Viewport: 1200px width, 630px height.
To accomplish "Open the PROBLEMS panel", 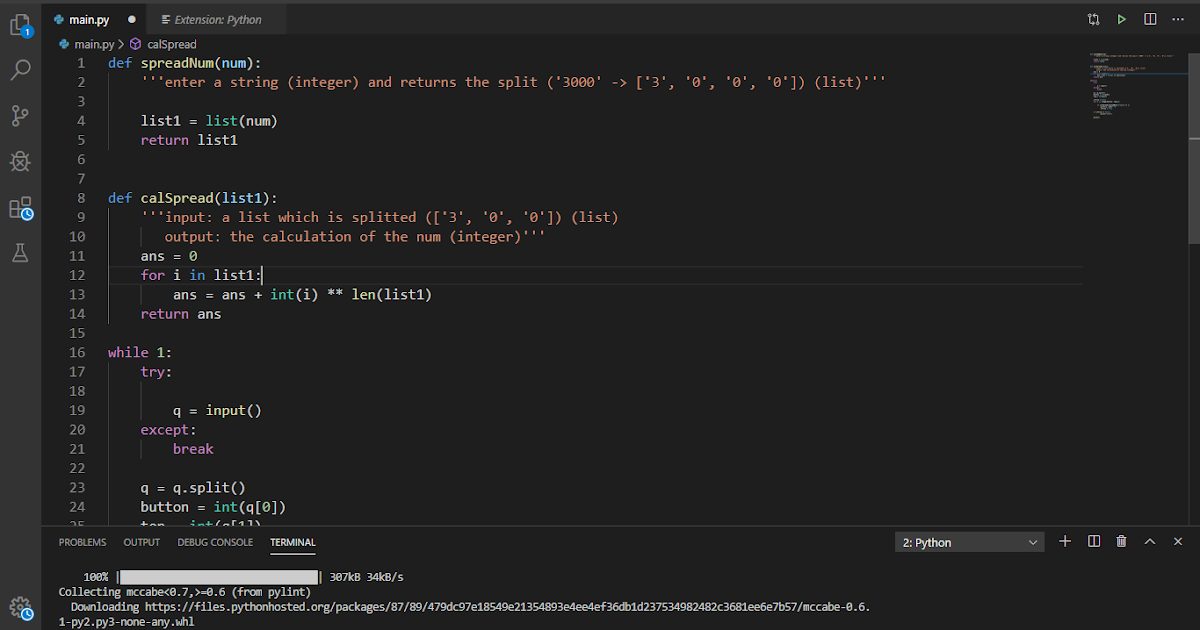I will tap(82, 542).
